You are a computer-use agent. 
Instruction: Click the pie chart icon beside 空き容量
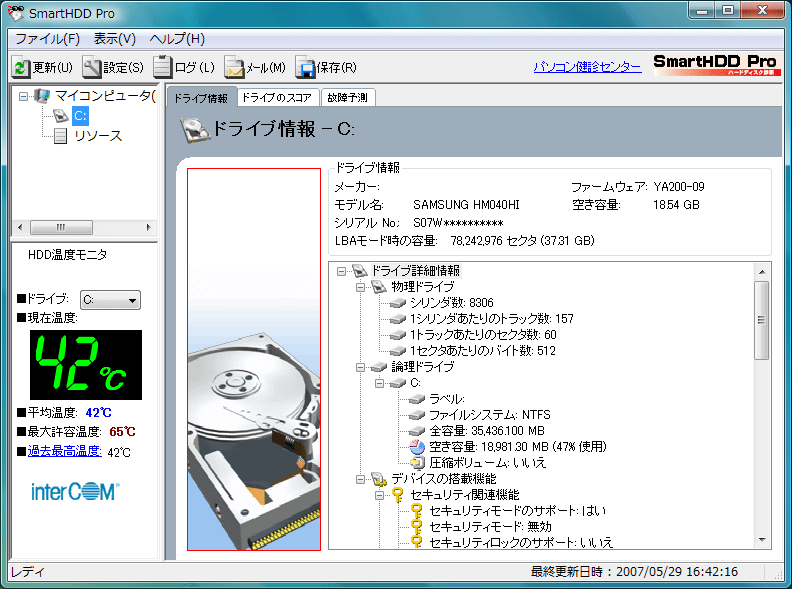[x=417, y=447]
